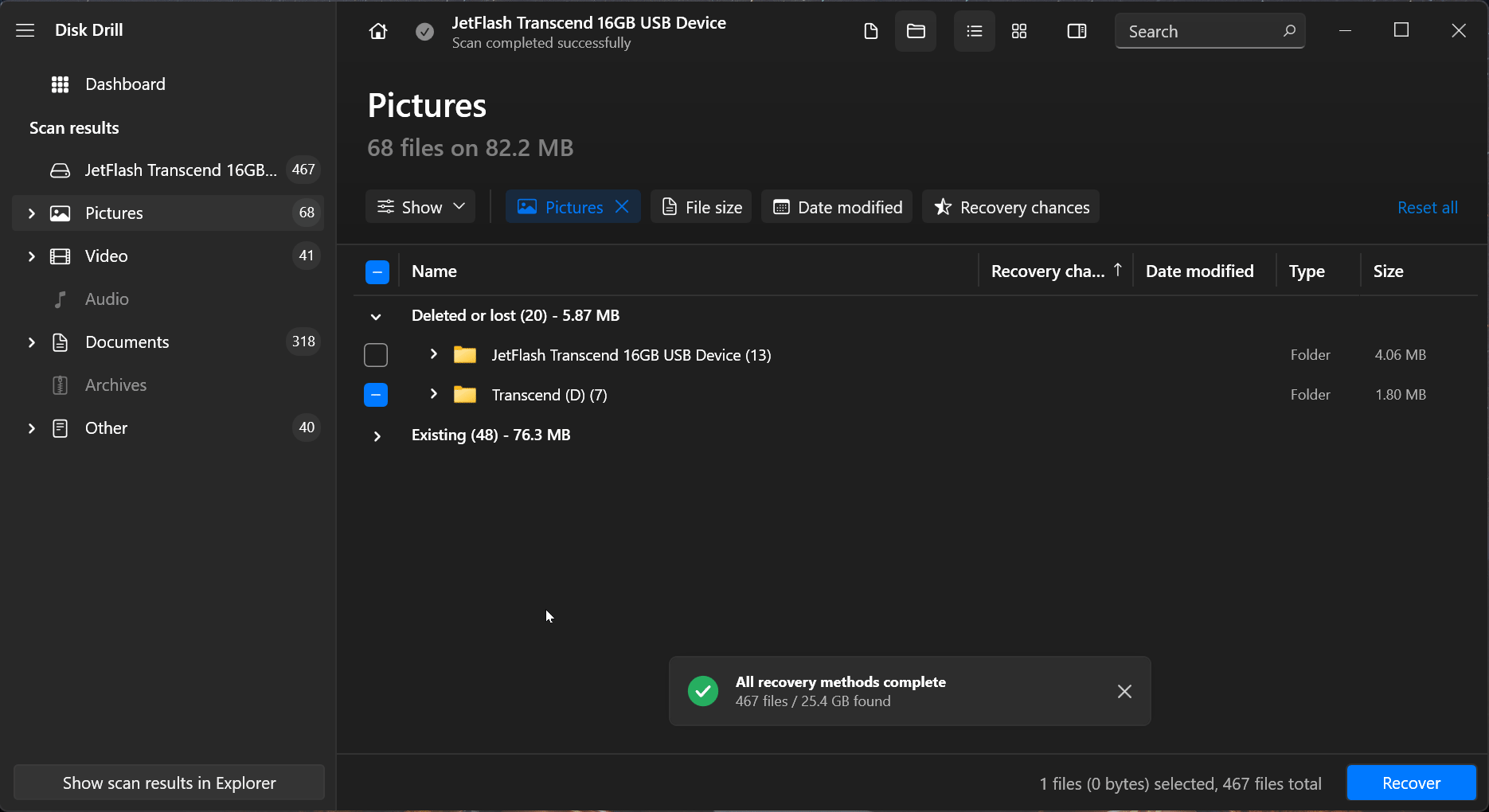The image size is (1489, 812).
Task: Click Show scan results in Explorer
Action: point(169,783)
